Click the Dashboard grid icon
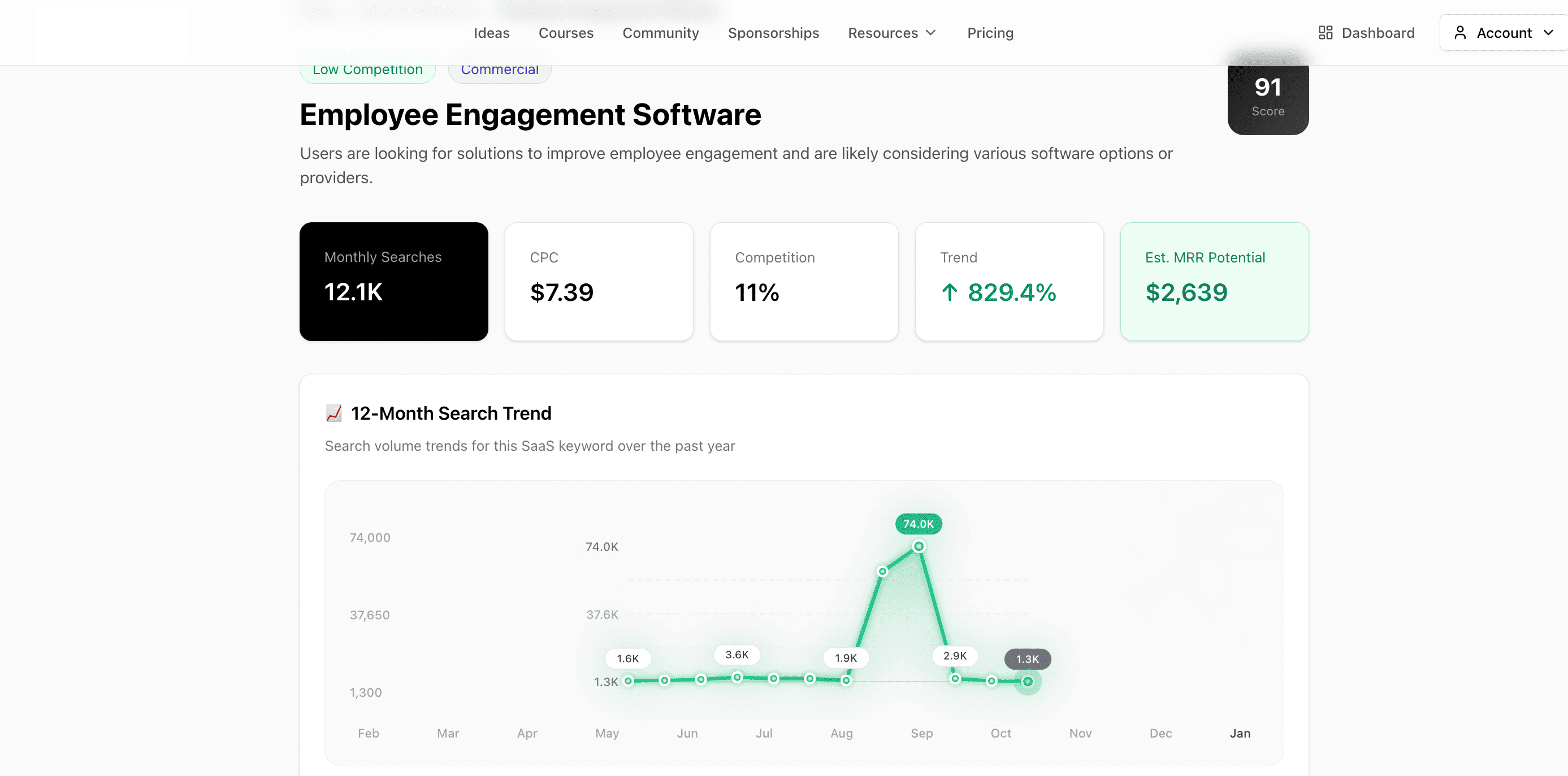1568x776 pixels. pos(1326,32)
